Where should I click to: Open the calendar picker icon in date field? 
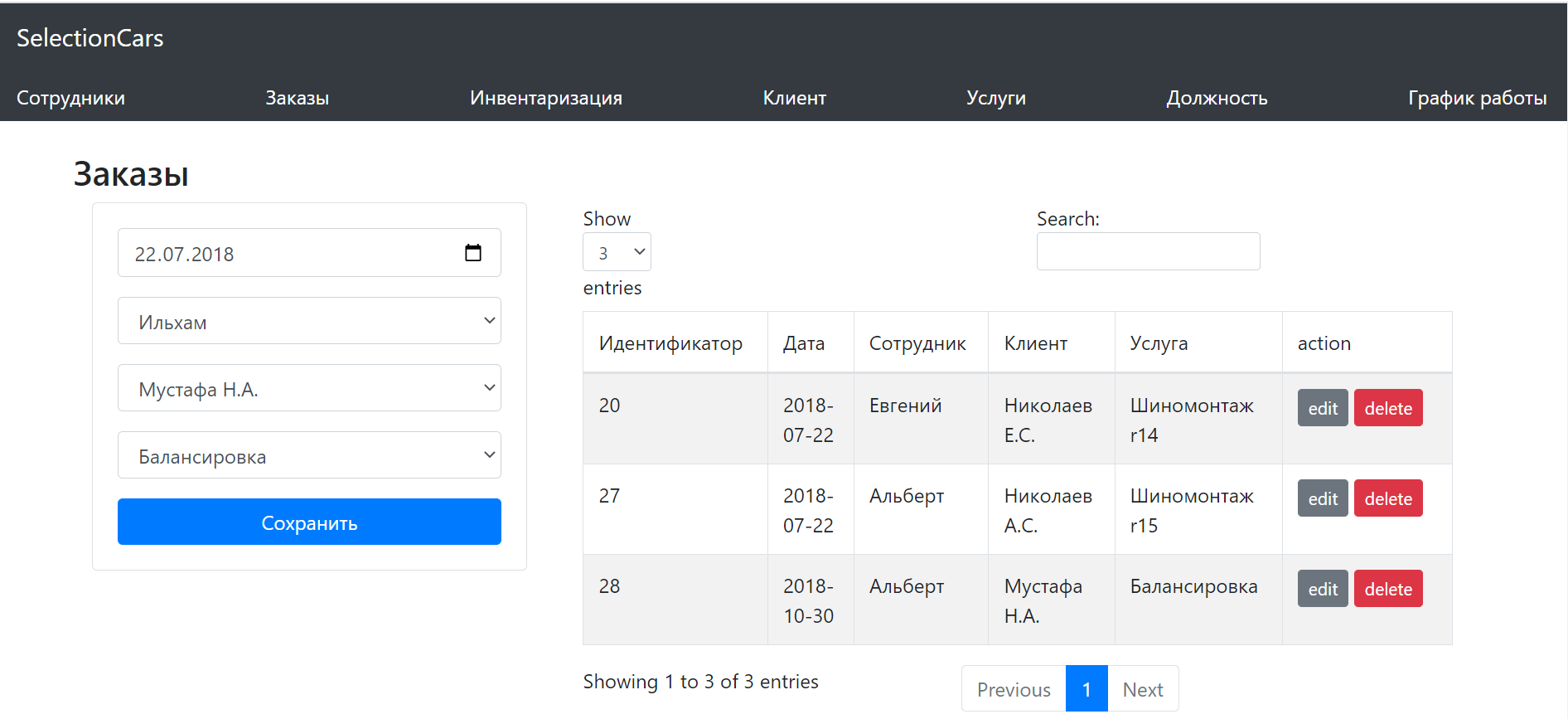pos(473,253)
